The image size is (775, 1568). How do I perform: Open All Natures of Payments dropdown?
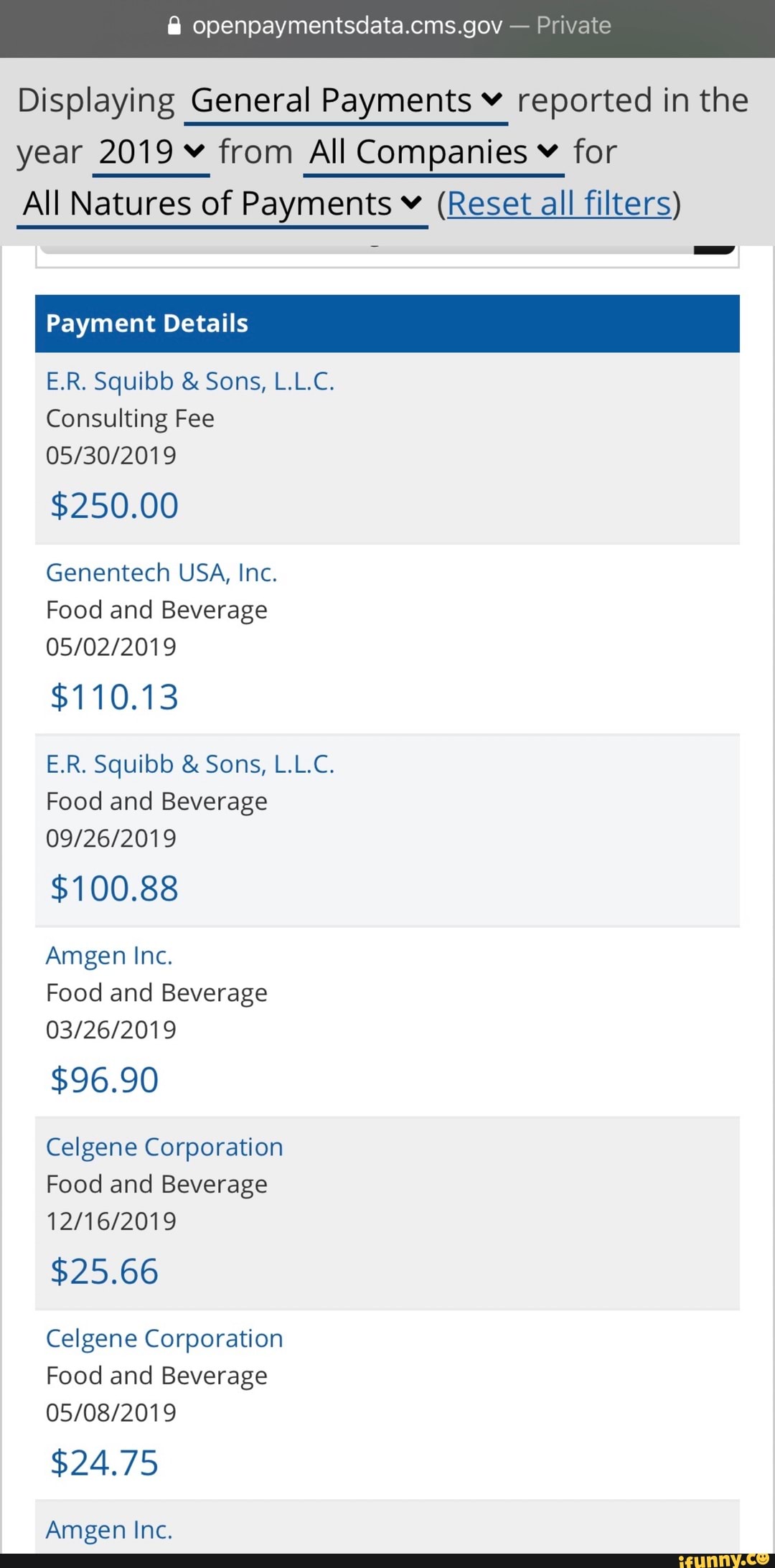point(222,205)
